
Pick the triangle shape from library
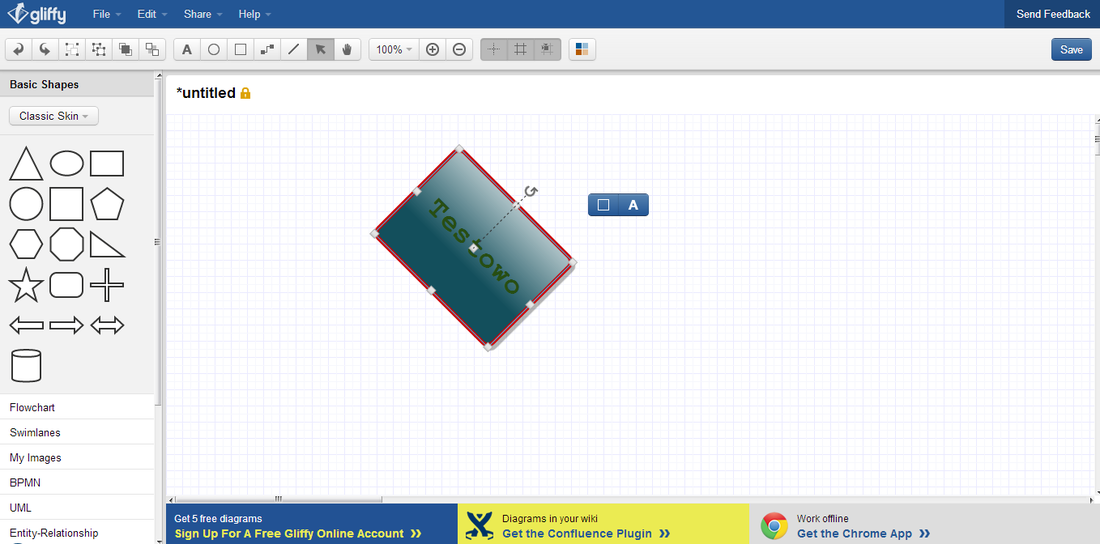[x=25, y=164]
